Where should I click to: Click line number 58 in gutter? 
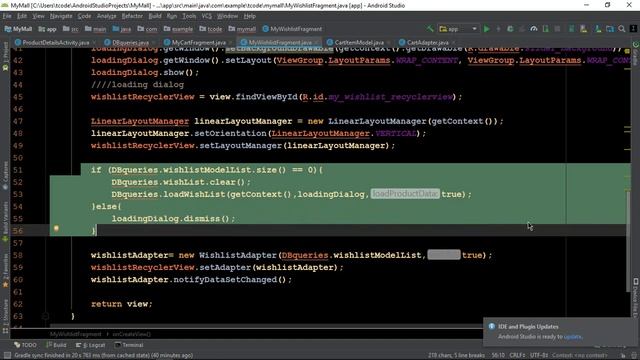click(18, 255)
